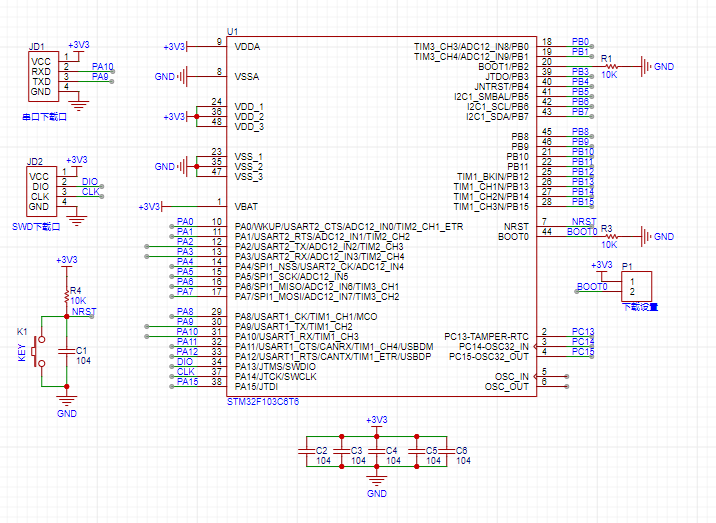Select the JD1 serial connector block

(x=45, y=76)
